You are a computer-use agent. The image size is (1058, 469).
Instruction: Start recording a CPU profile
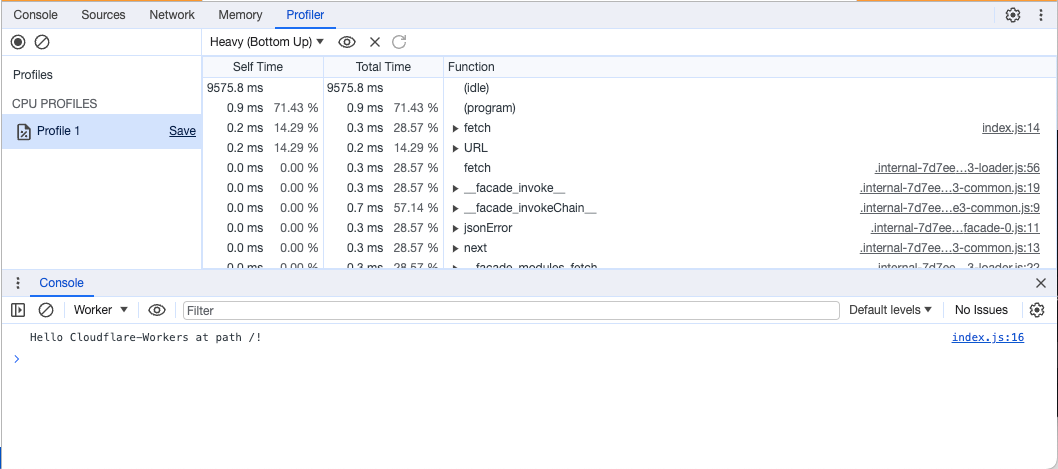click(18, 42)
